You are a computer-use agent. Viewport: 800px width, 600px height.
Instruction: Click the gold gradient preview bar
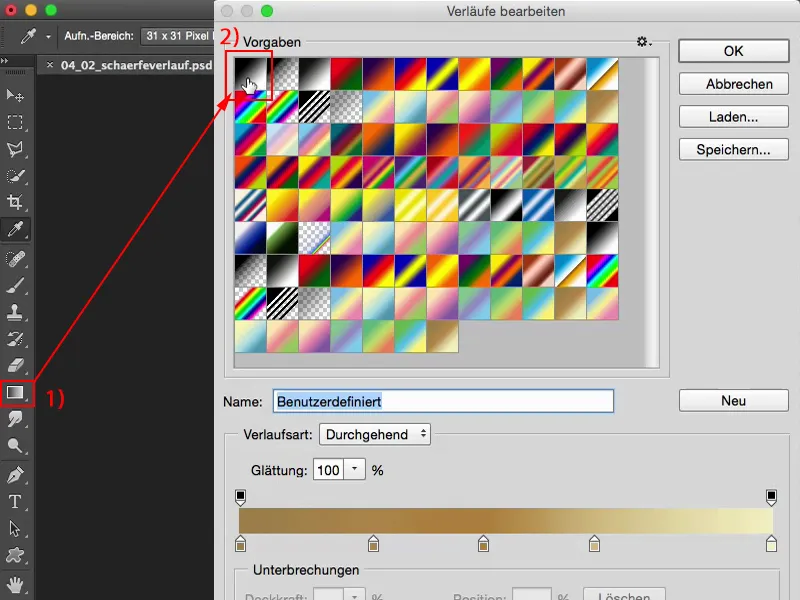[506, 520]
